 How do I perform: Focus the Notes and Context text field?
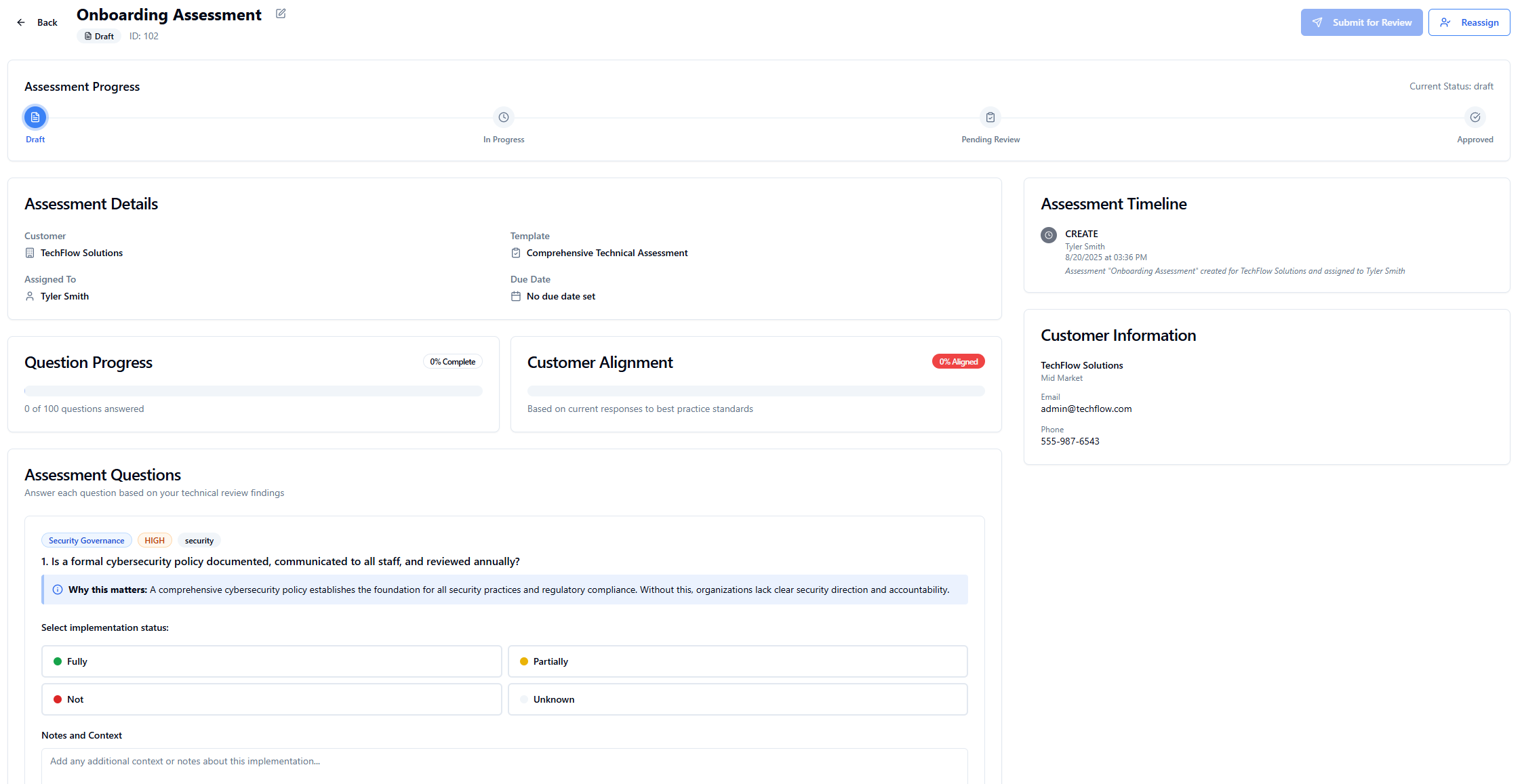[x=504, y=764]
